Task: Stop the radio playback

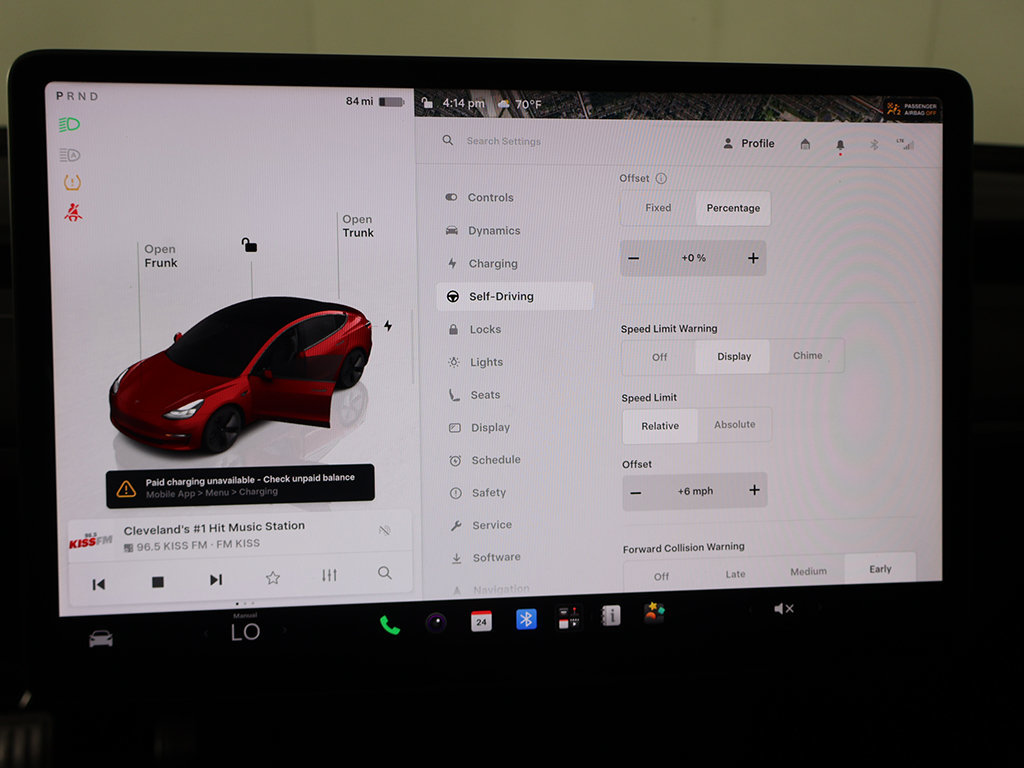Action: point(157,581)
